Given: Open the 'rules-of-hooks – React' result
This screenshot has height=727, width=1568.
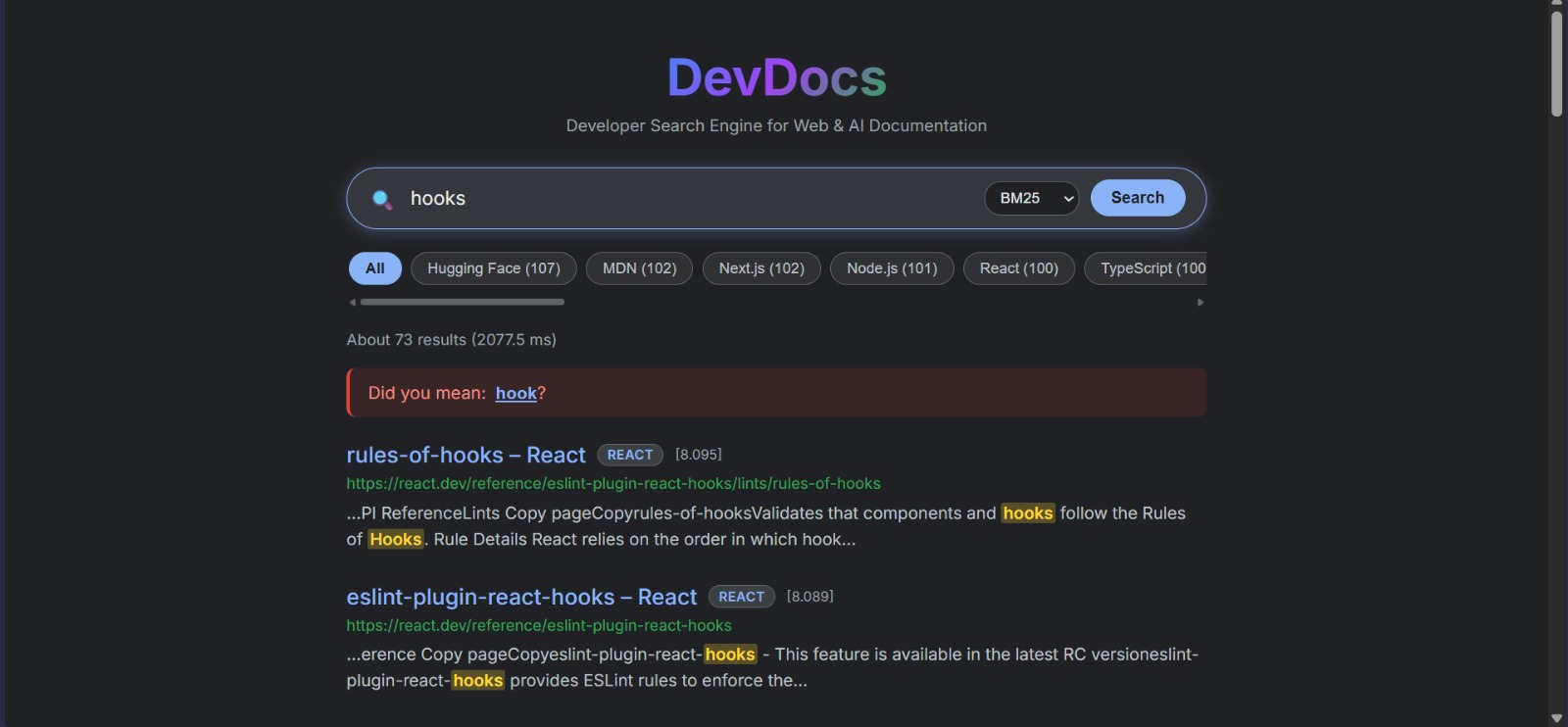Looking at the screenshot, I should tap(465, 455).
